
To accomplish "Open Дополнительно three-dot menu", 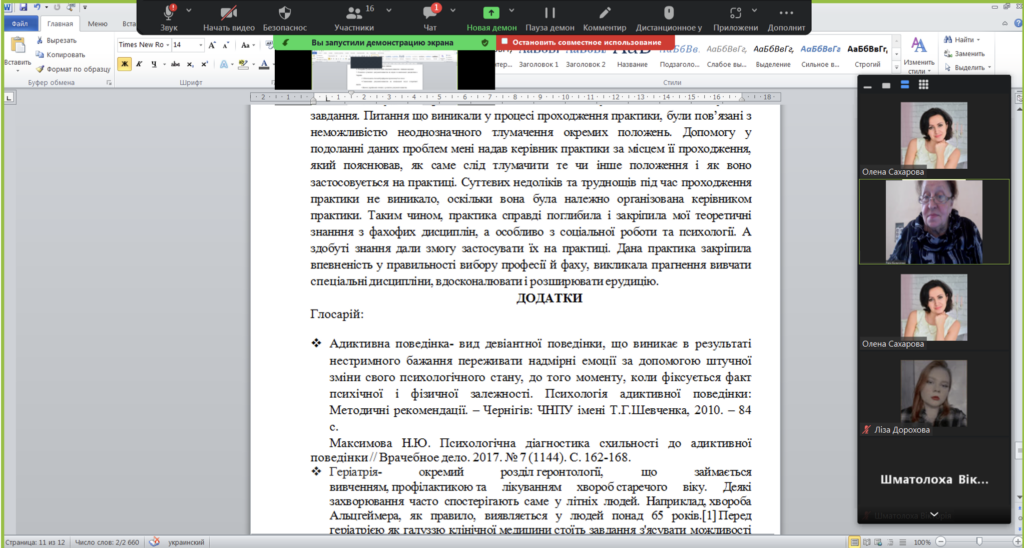I will pos(786,18).
